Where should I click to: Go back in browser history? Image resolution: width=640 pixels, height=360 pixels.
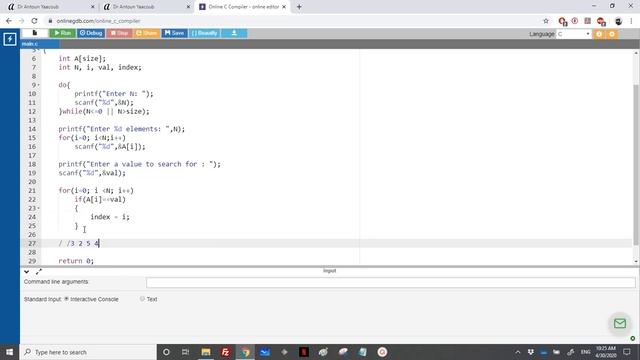coord(9,21)
